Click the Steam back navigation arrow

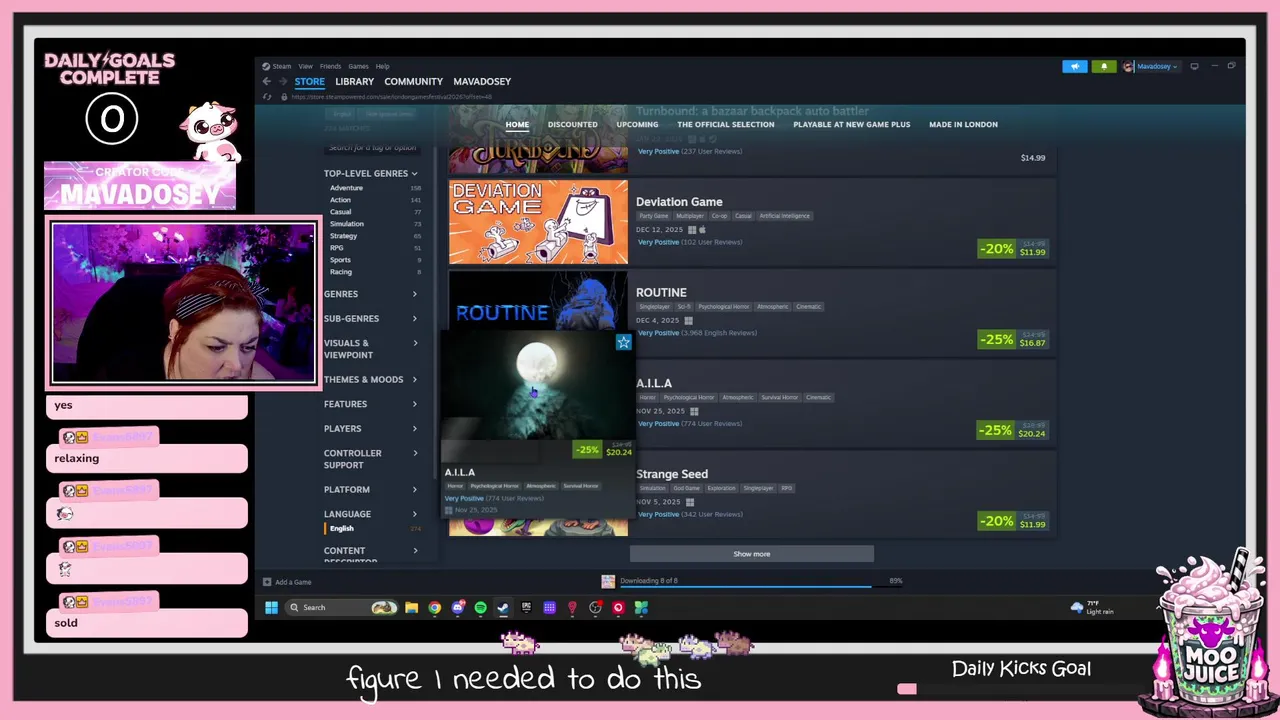click(x=266, y=82)
